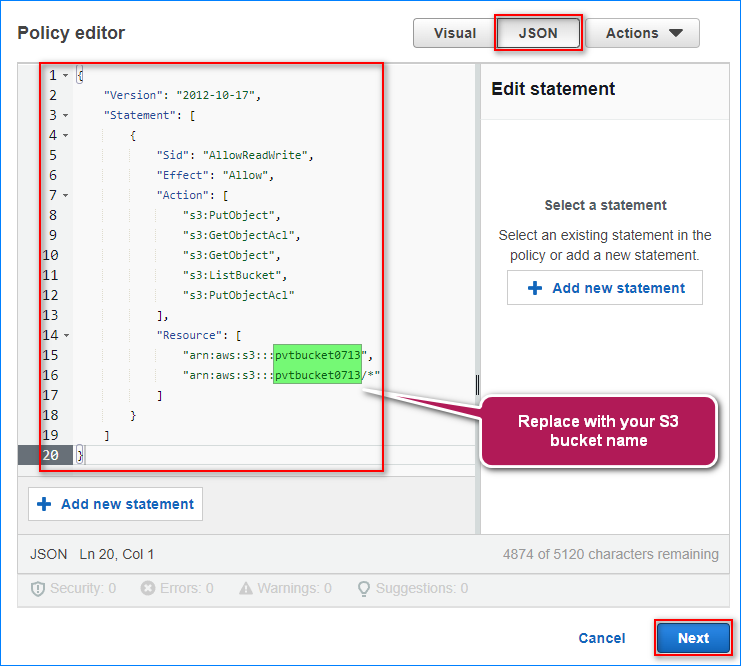This screenshot has height=666, width=741.
Task: Click the Cancel link
Action: click(x=601, y=638)
